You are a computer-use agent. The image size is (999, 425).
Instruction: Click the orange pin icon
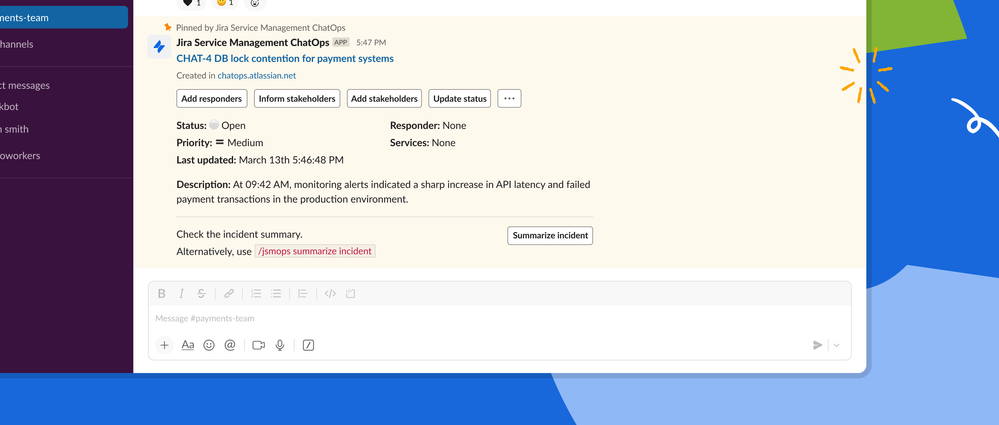pos(168,27)
